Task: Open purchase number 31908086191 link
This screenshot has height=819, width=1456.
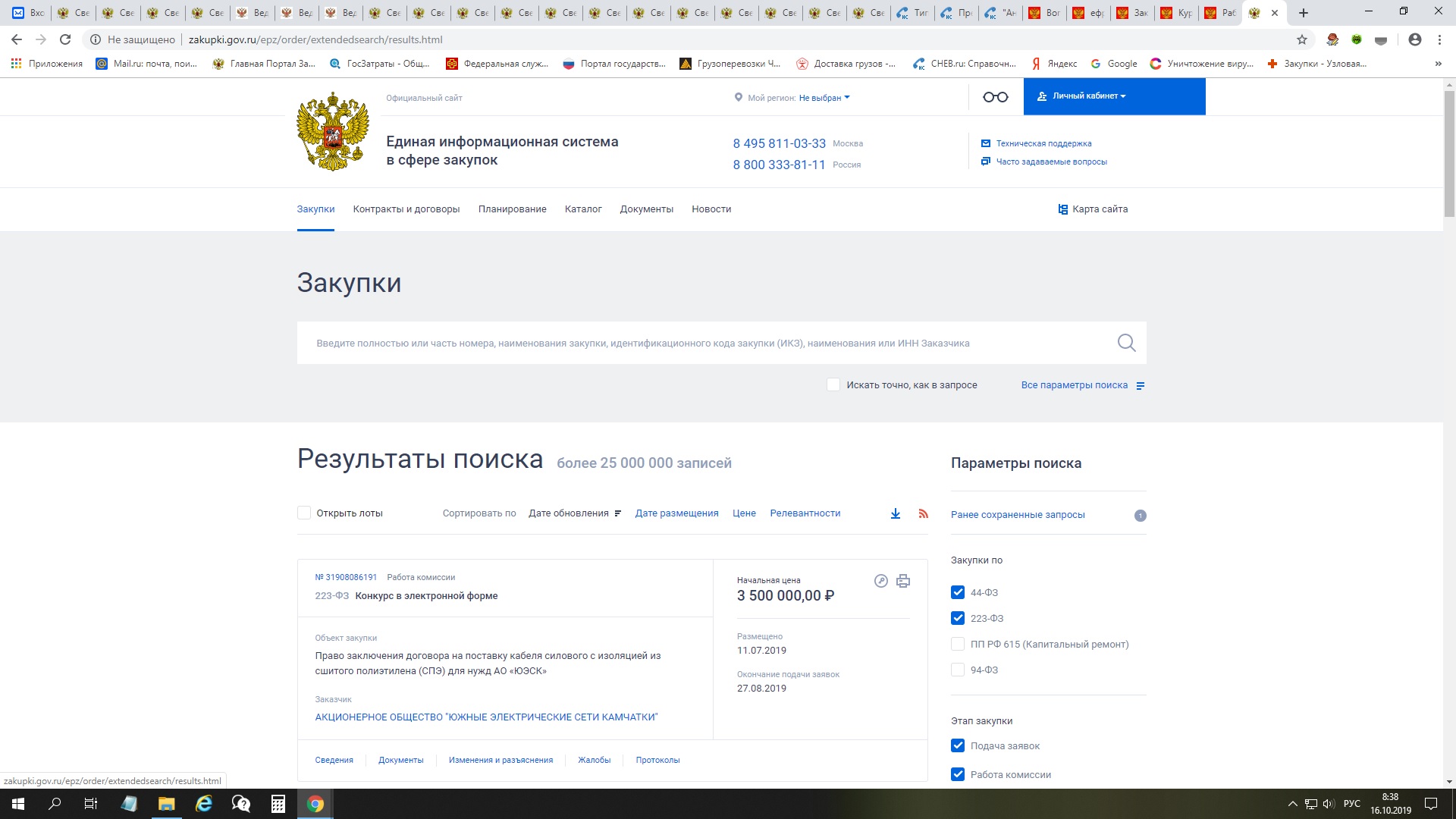Action: pos(346,577)
